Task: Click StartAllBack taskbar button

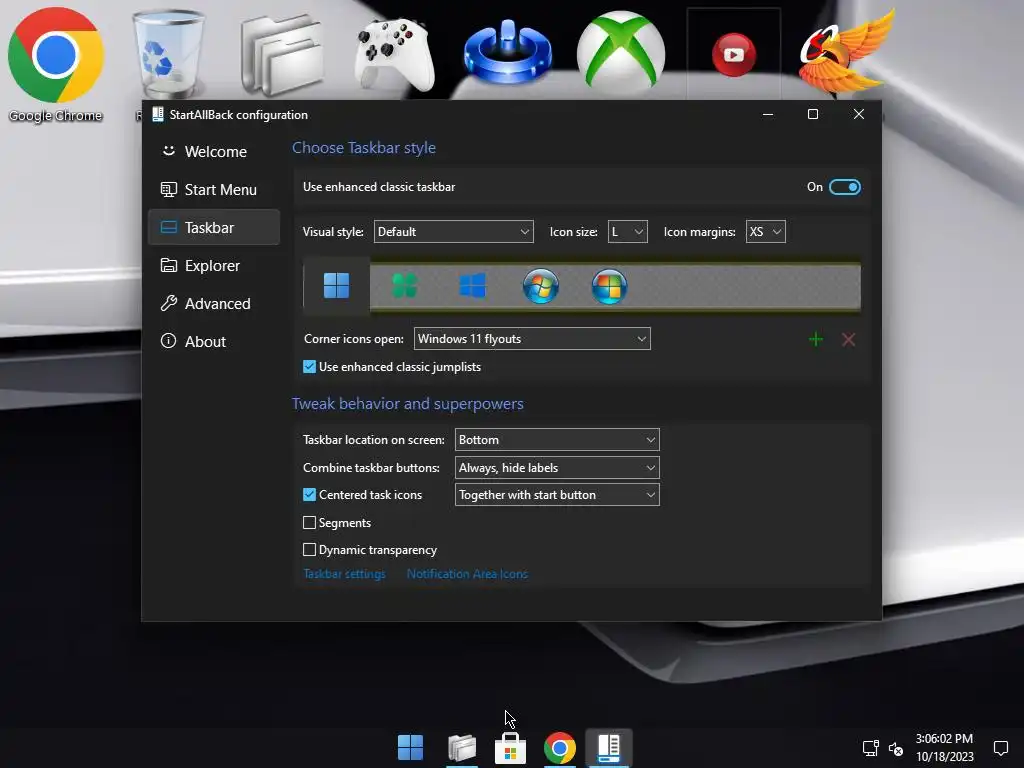Action: click(x=609, y=748)
